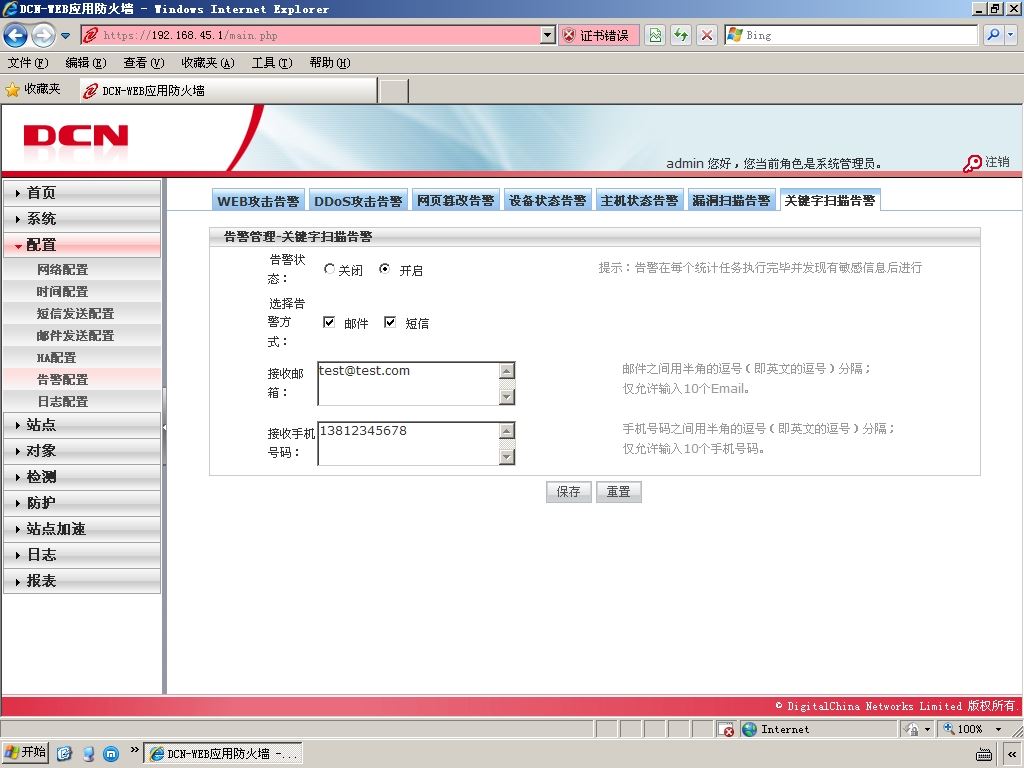Switch to 网页篡改告警 tab
This screenshot has height=768, width=1024.
[455, 200]
